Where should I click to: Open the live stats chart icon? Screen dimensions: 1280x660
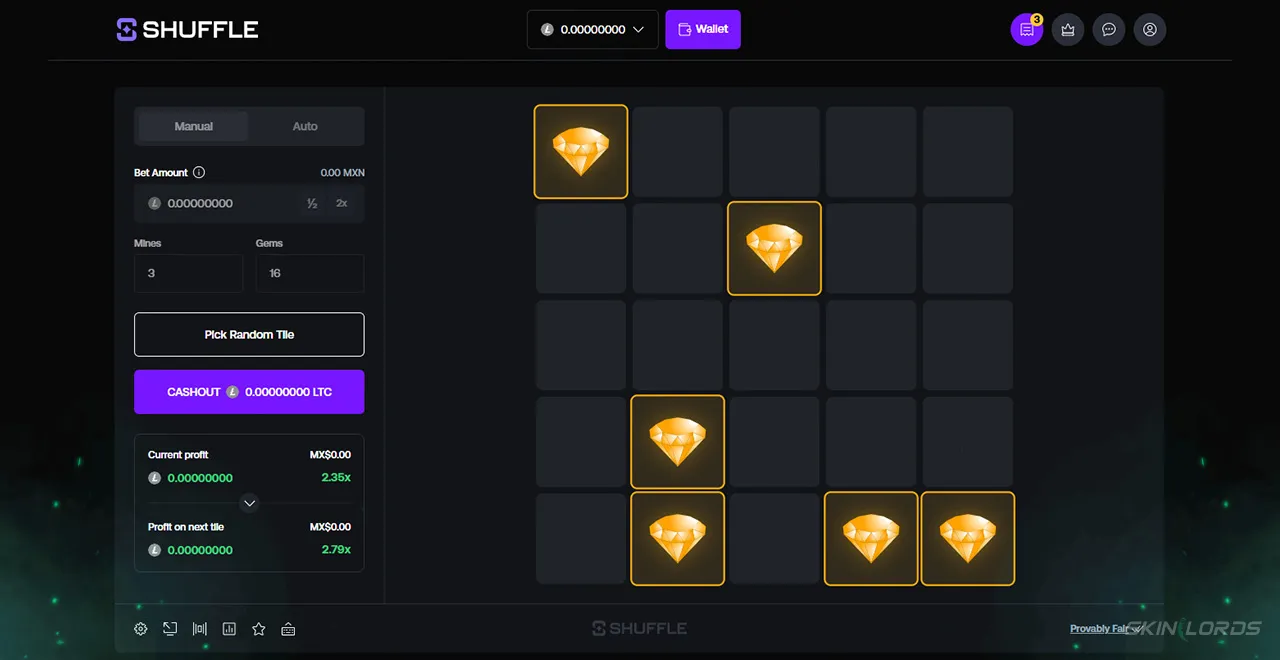point(229,629)
